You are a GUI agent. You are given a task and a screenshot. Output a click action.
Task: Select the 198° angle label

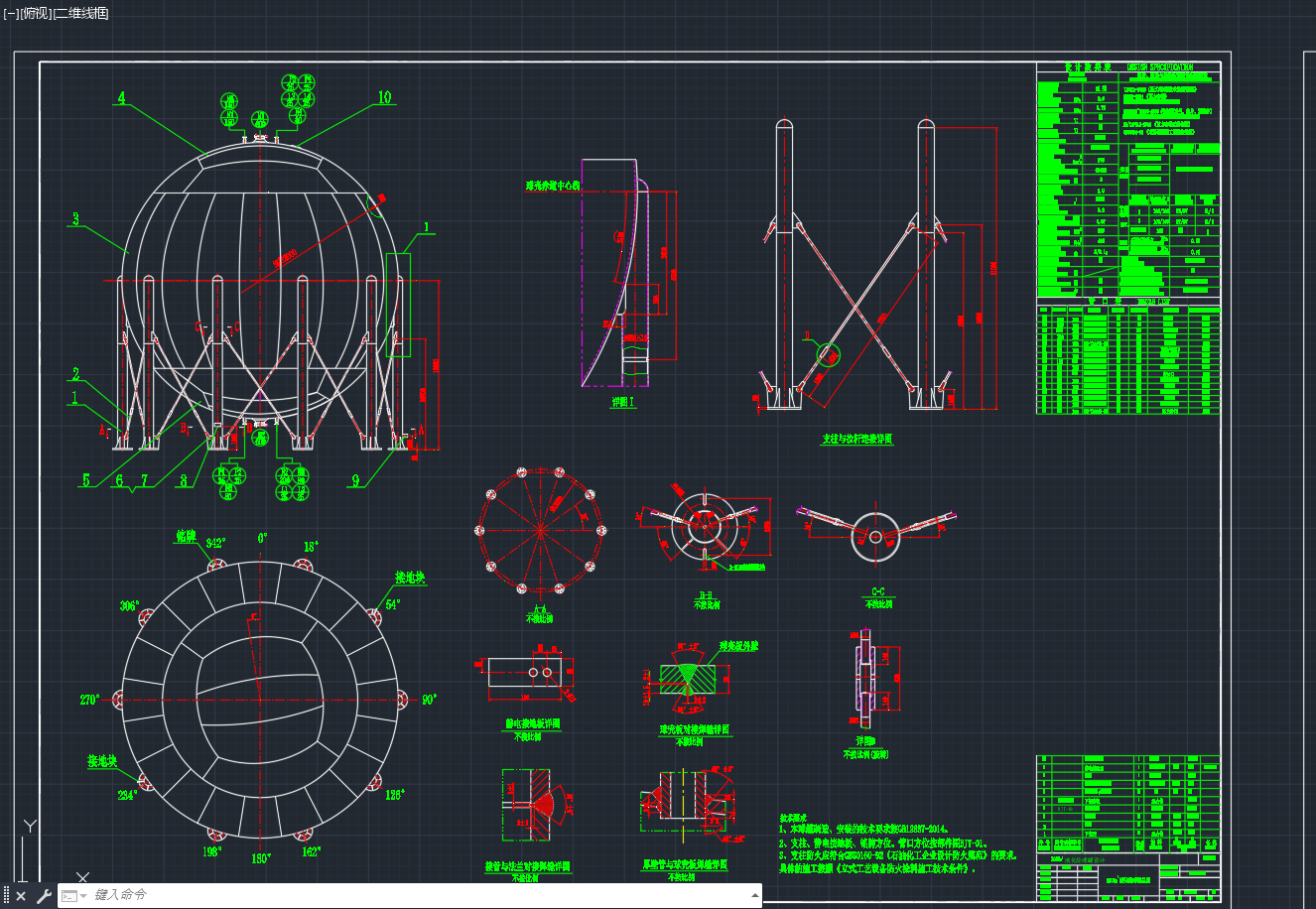point(212,851)
